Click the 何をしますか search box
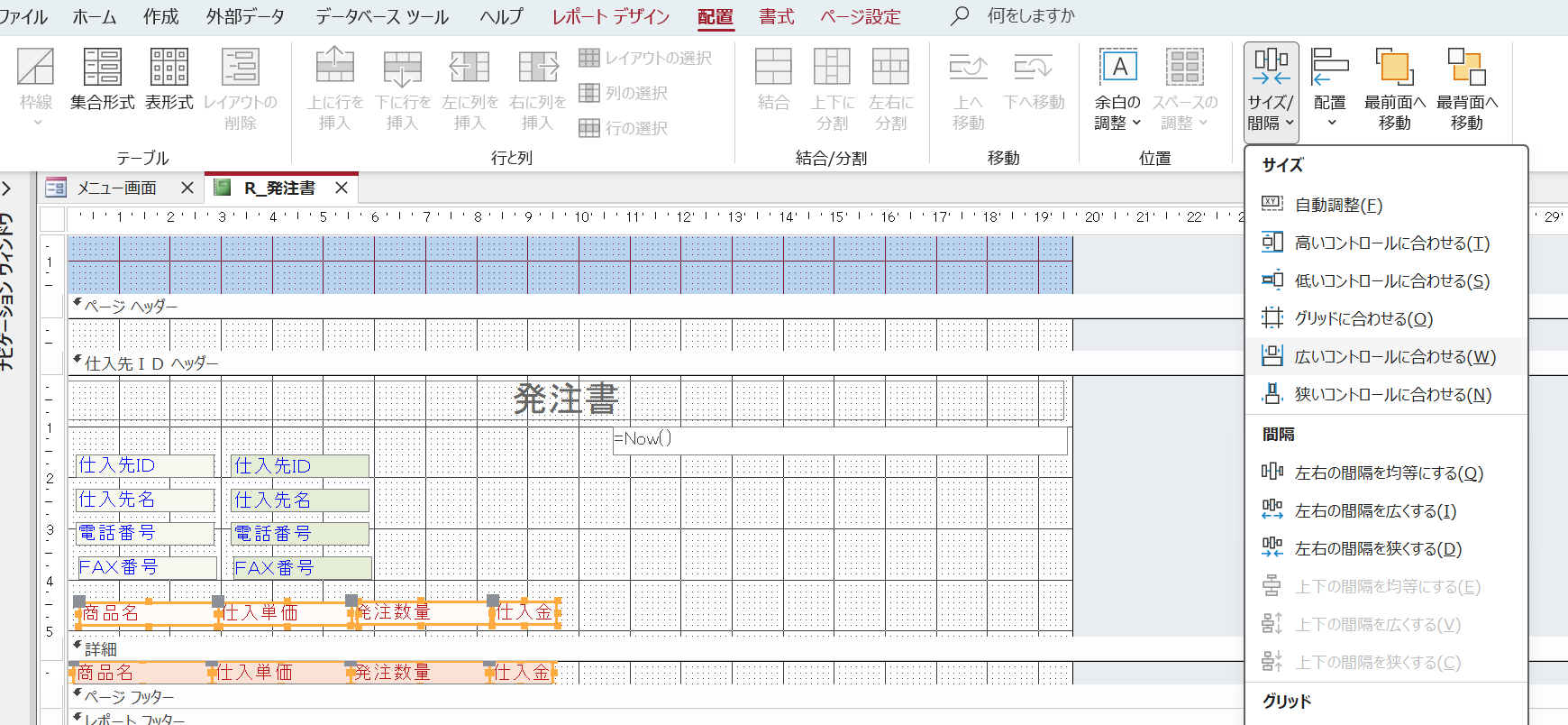The image size is (1568, 725). click(1031, 16)
